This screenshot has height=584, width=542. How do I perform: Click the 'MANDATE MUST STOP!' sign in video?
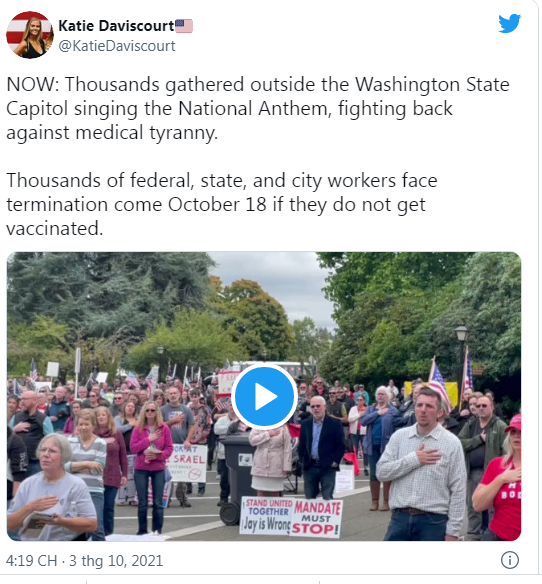click(x=316, y=518)
